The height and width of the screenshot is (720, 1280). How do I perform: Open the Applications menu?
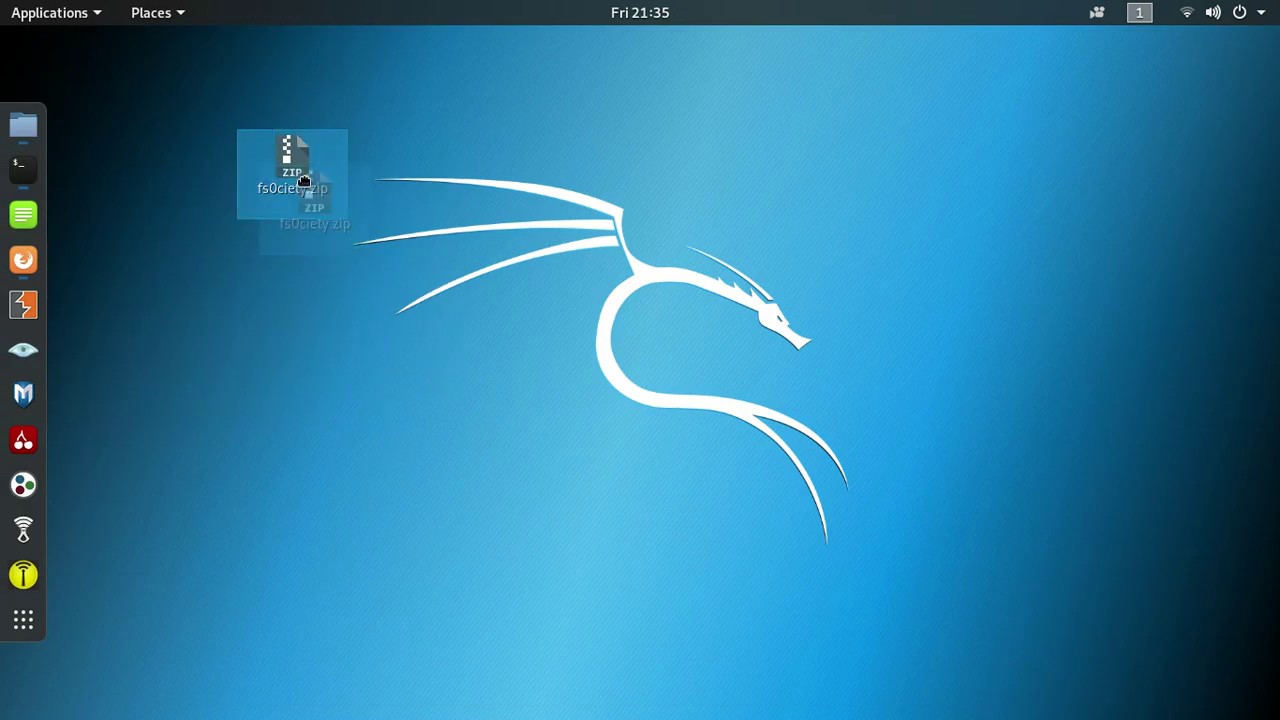point(56,13)
